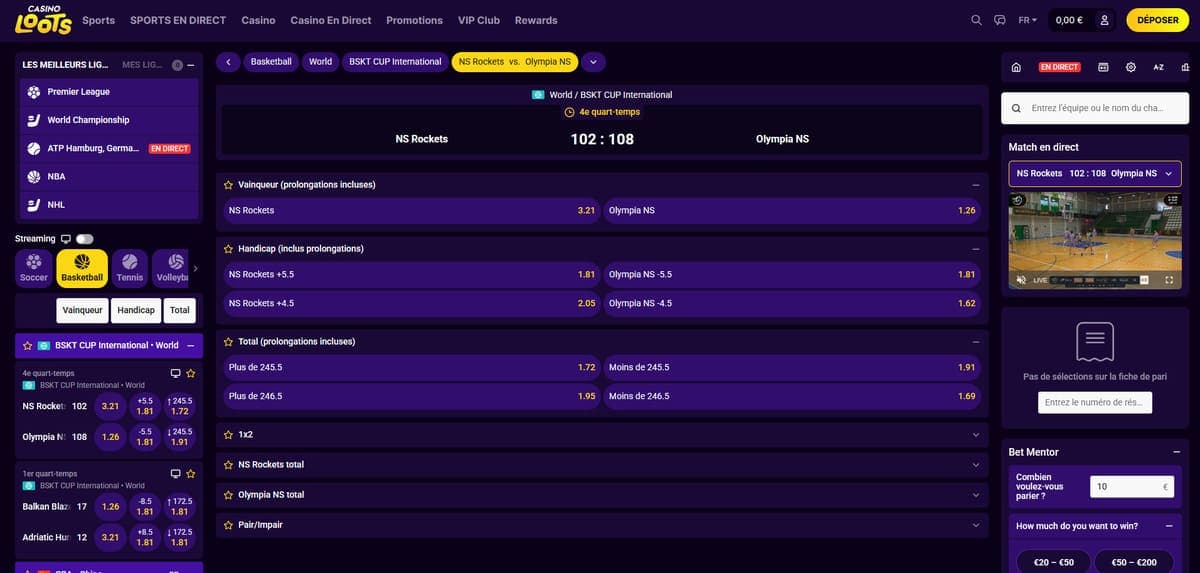Favorite the Pair/Impair market star
This screenshot has height=573, width=1200.
point(228,524)
